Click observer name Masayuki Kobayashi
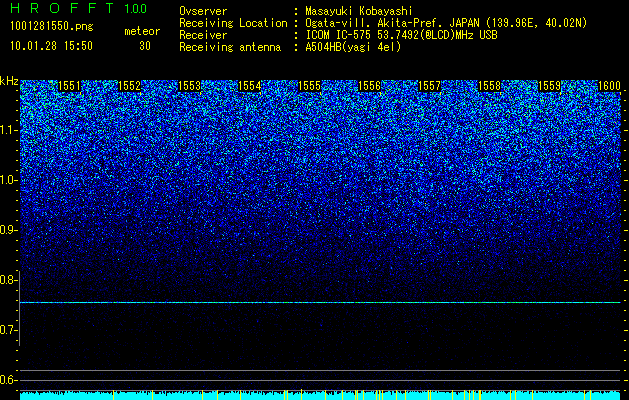The height and width of the screenshot is (400, 629). [359, 11]
